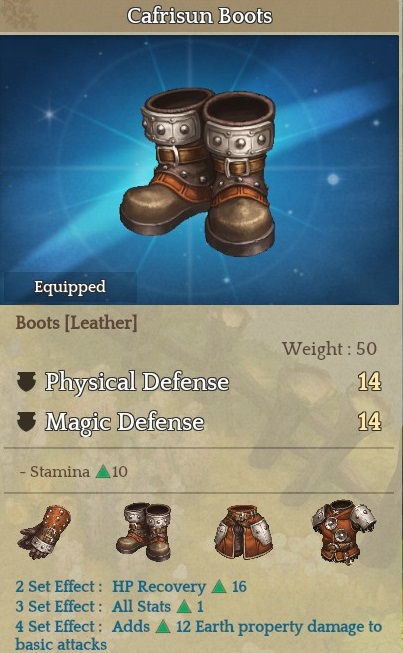Click the 4 Set Effect Earth damage line
403x653 pixels.
tap(199, 635)
